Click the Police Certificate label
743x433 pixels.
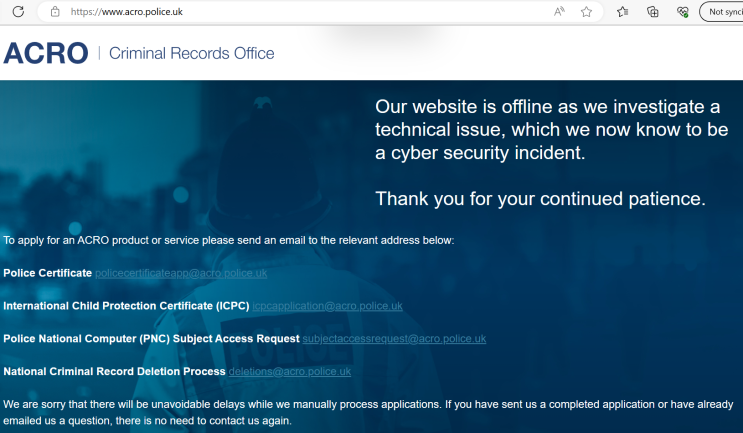point(47,273)
